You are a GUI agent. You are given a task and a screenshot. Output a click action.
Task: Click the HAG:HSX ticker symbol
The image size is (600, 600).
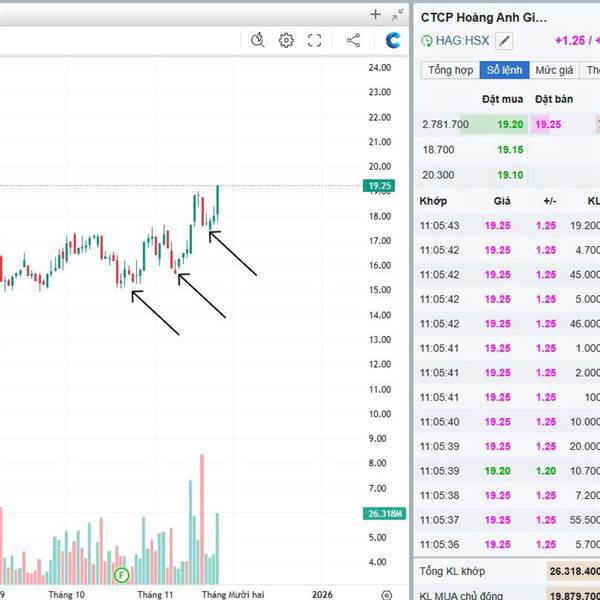click(x=464, y=41)
